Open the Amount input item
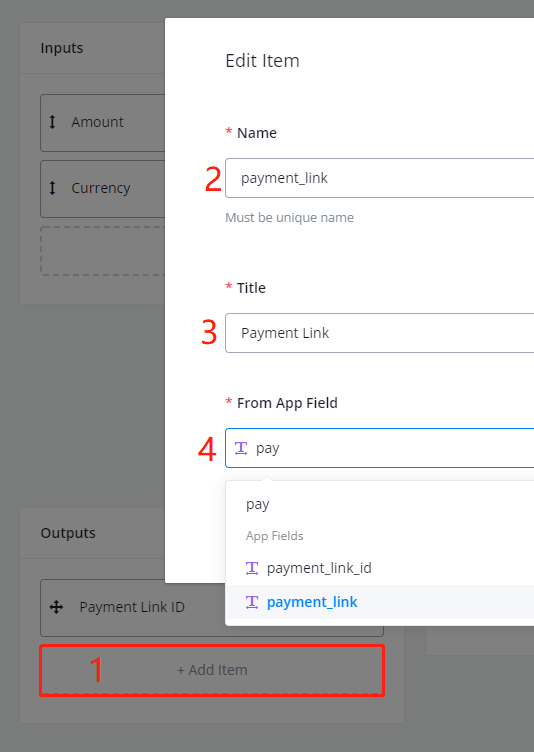534x752 pixels. (x=103, y=123)
